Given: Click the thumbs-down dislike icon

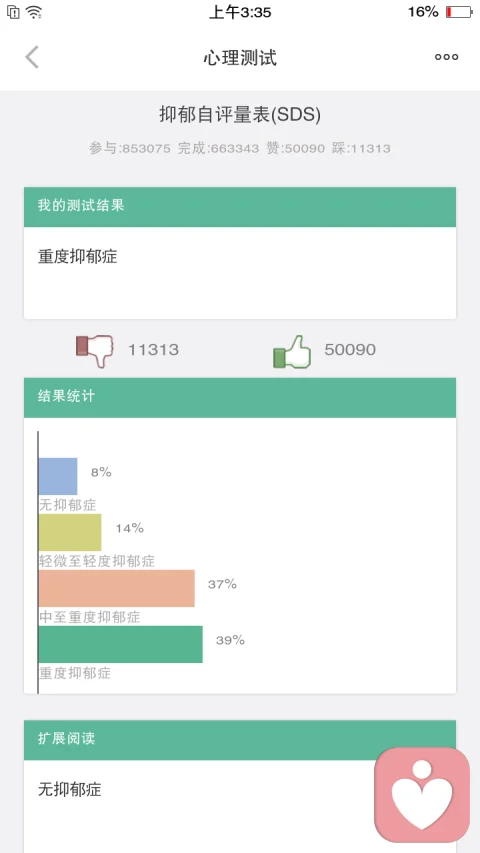Looking at the screenshot, I should (x=95, y=351).
